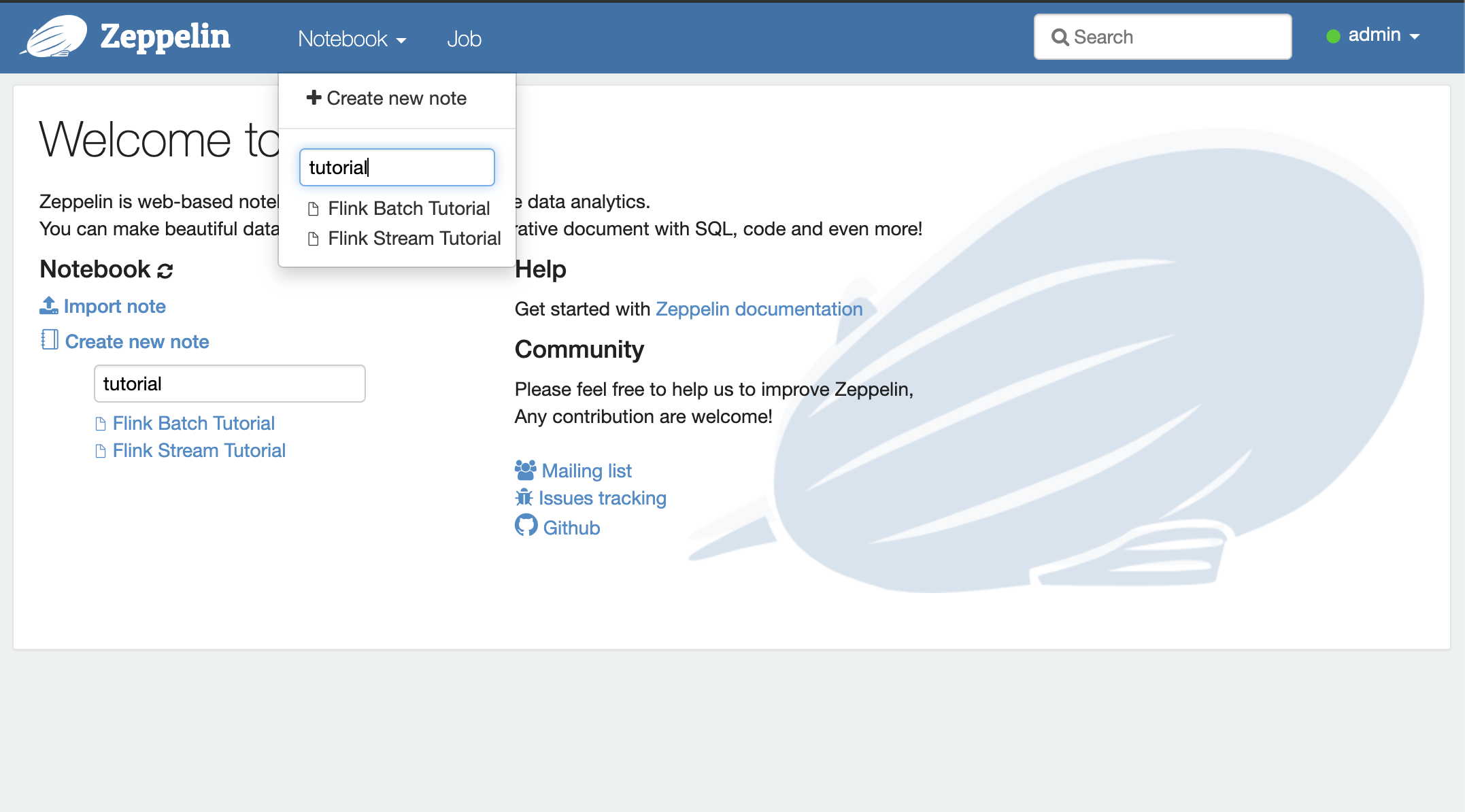This screenshot has width=1465, height=812.
Task: Click the dropdown note filter input
Action: coord(397,167)
